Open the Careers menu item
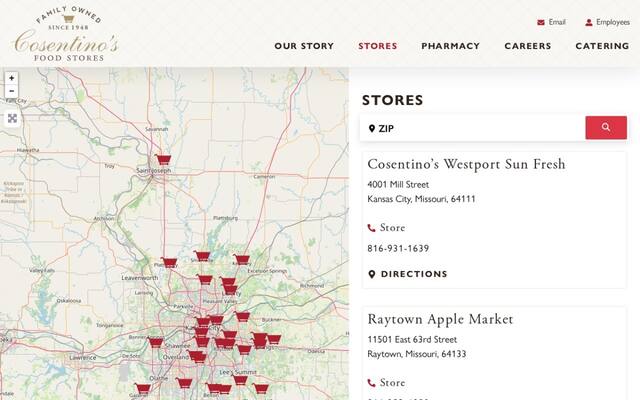The image size is (640, 400). [528, 46]
